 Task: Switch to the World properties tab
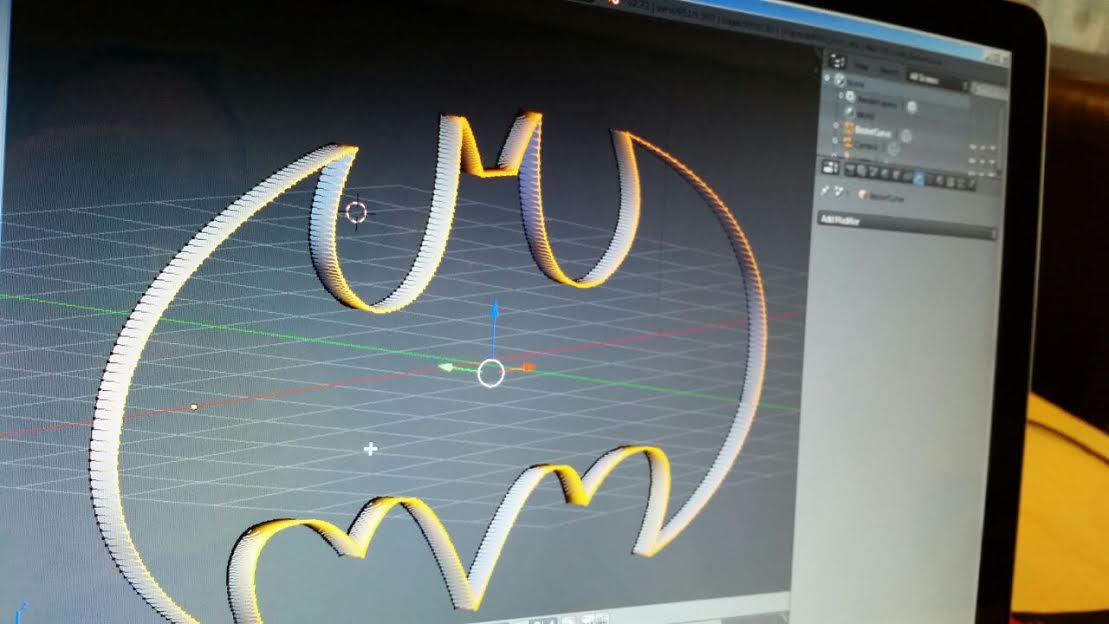pyautogui.click(x=885, y=173)
